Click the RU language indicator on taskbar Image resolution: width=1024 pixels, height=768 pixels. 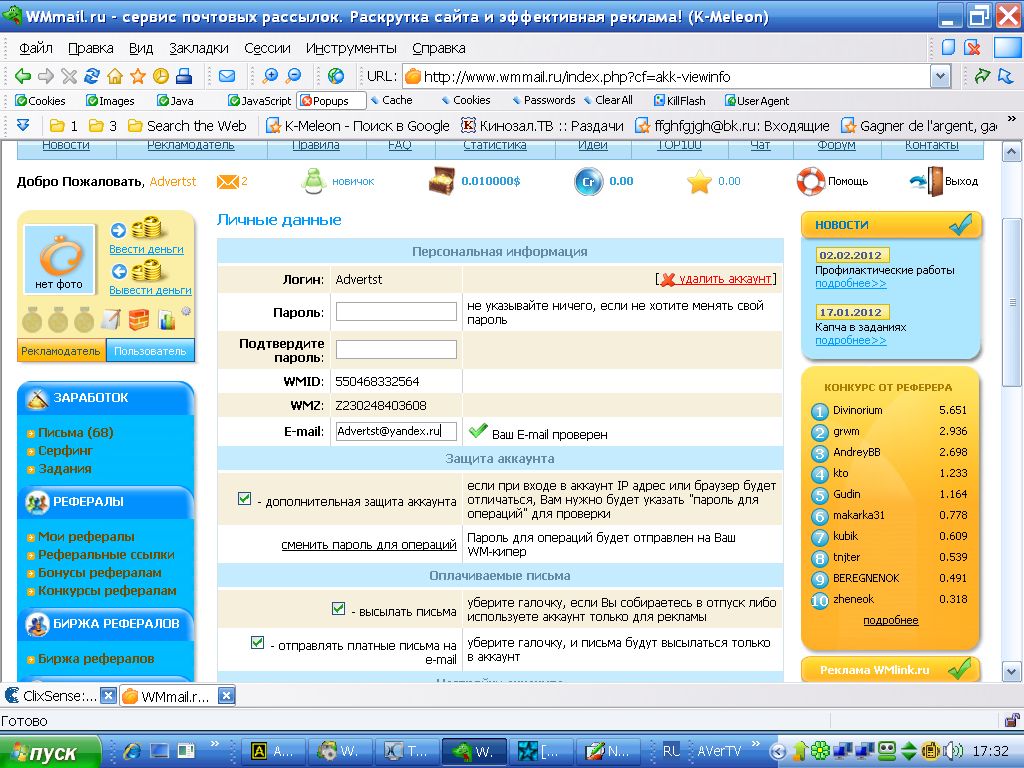click(x=671, y=750)
